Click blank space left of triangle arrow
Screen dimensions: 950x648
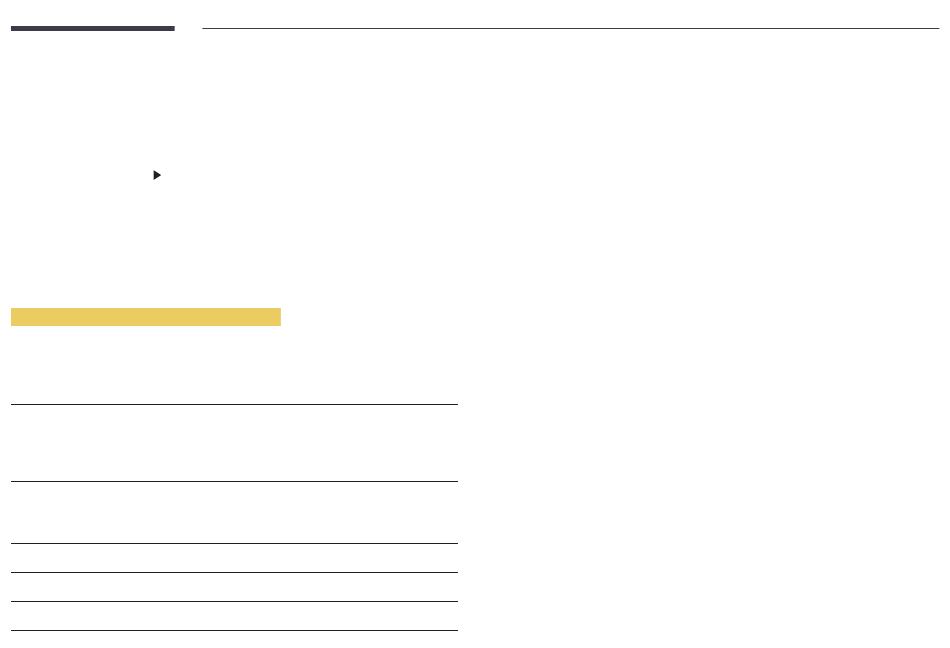click(x=79, y=175)
